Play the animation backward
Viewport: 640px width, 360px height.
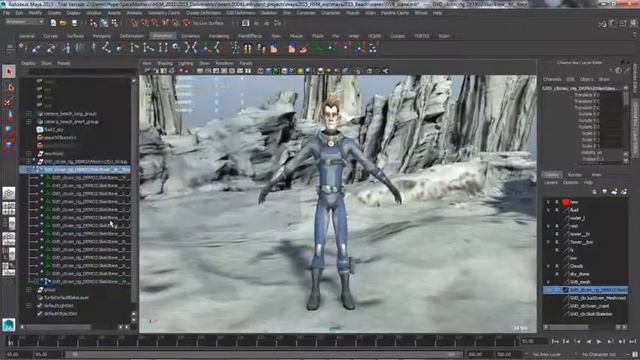coord(588,341)
